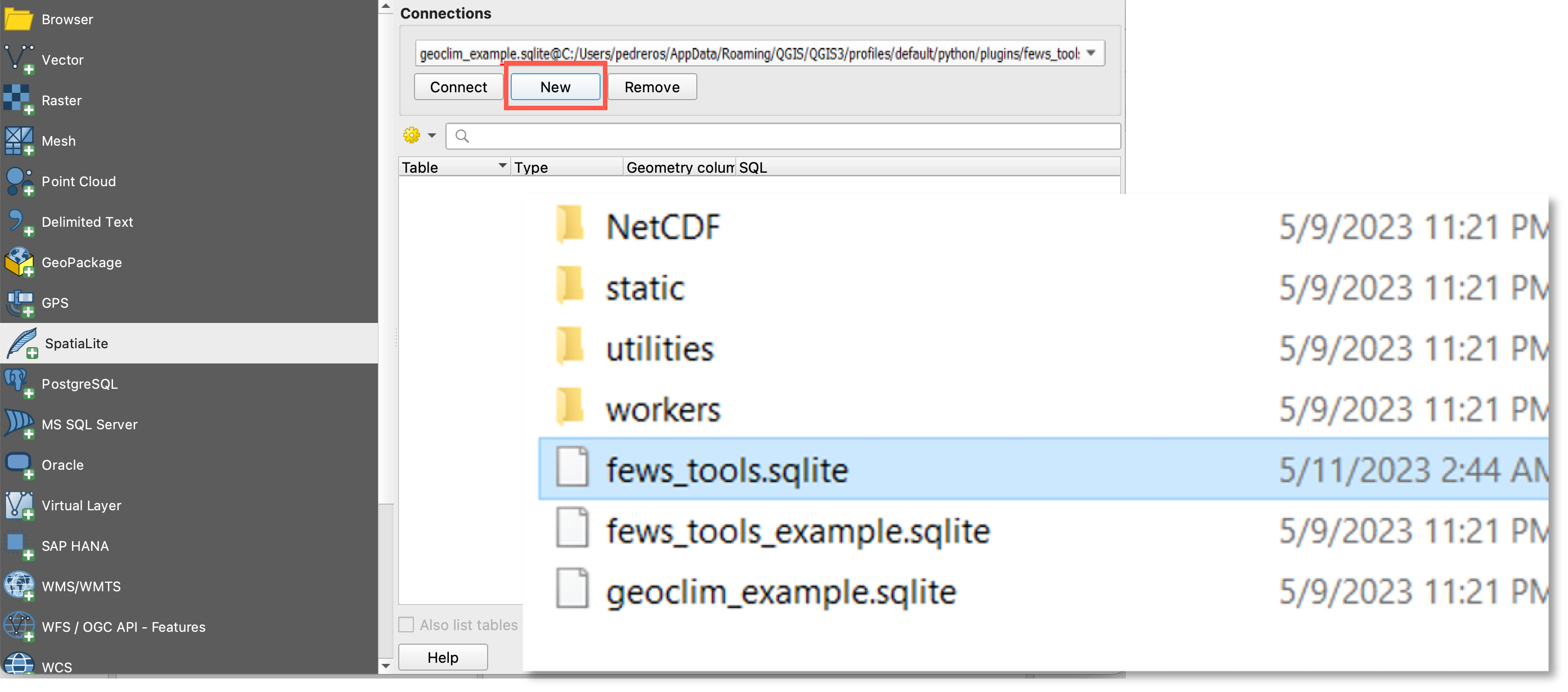Select the Vector source icon
The height and width of the screenshot is (692, 1568).
19,60
